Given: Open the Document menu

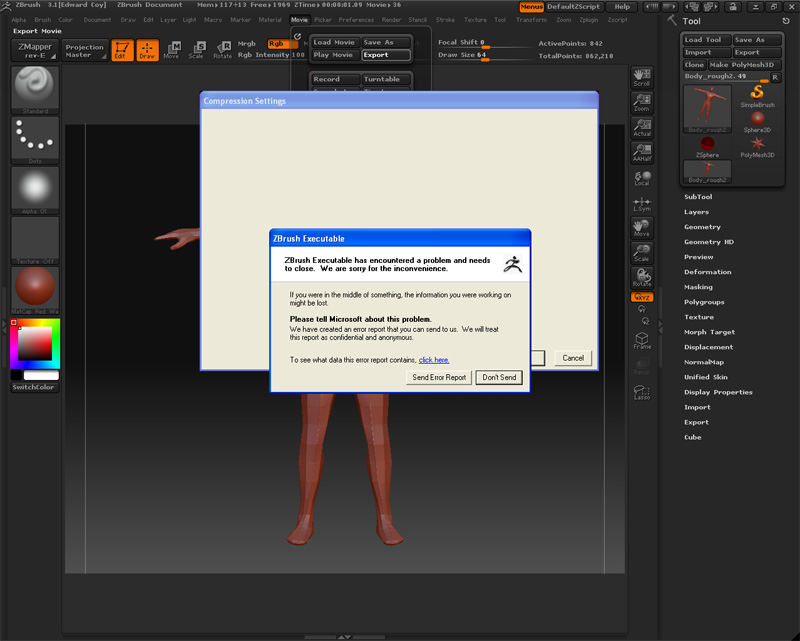Looking at the screenshot, I should point(97,20).
